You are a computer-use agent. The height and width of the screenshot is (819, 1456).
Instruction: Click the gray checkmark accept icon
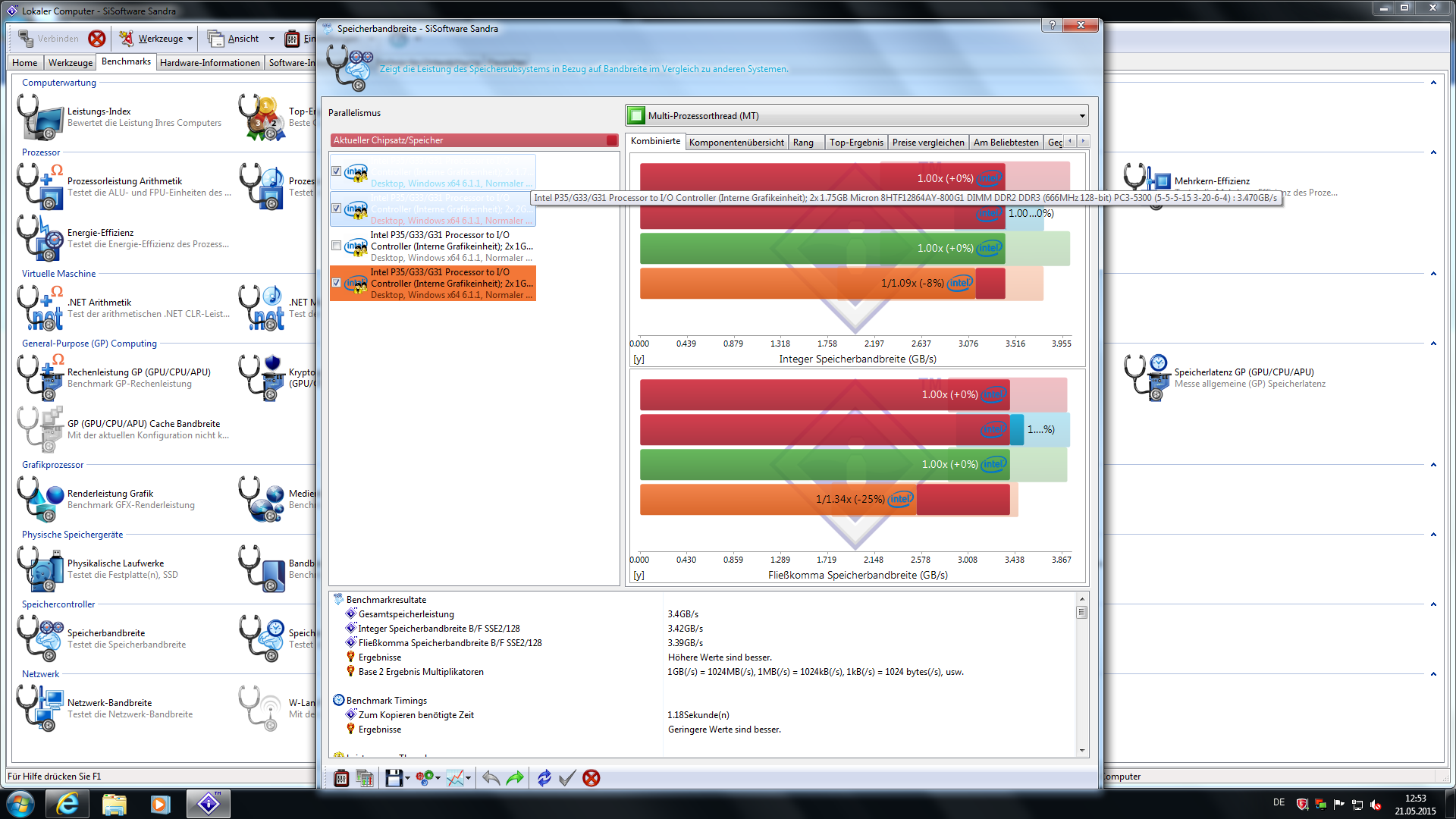[567, 778]
